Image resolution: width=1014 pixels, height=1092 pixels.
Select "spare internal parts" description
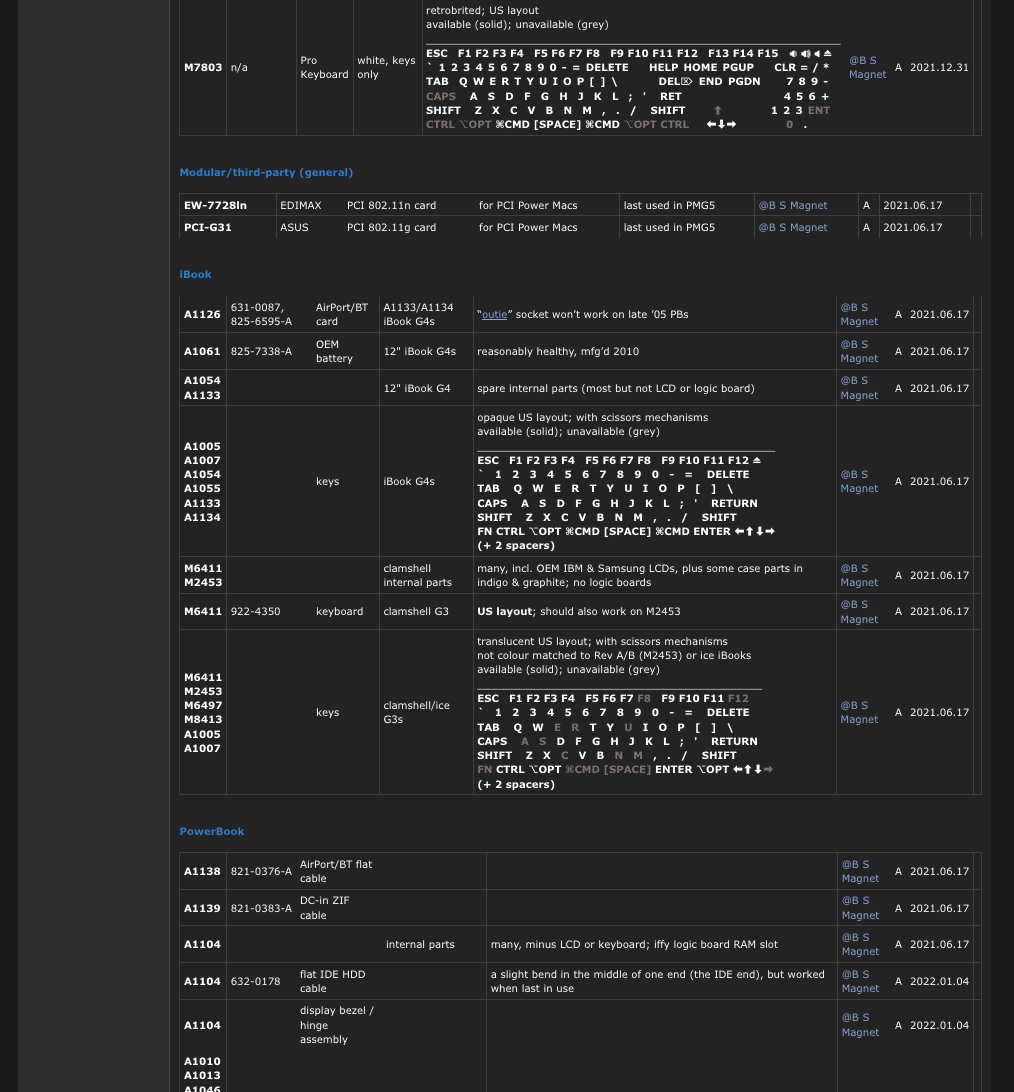tap(616, 389)
